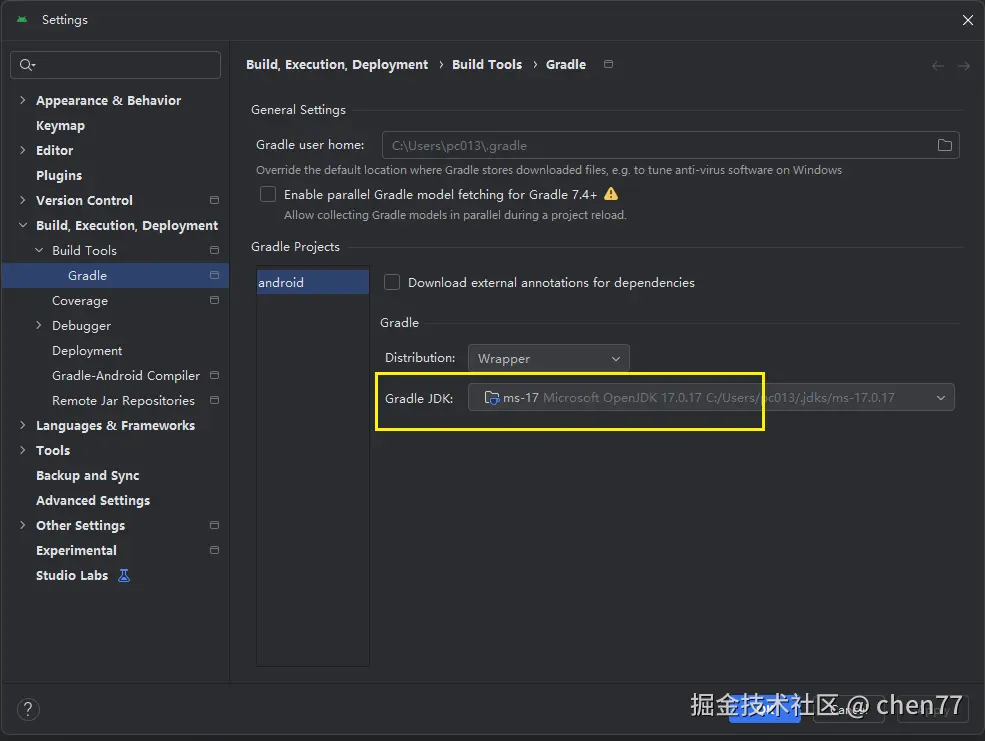Click the JDK folder icon in Gradle JDK field
The width and height of the screenshot is (985, 741).
coord(492,398)
